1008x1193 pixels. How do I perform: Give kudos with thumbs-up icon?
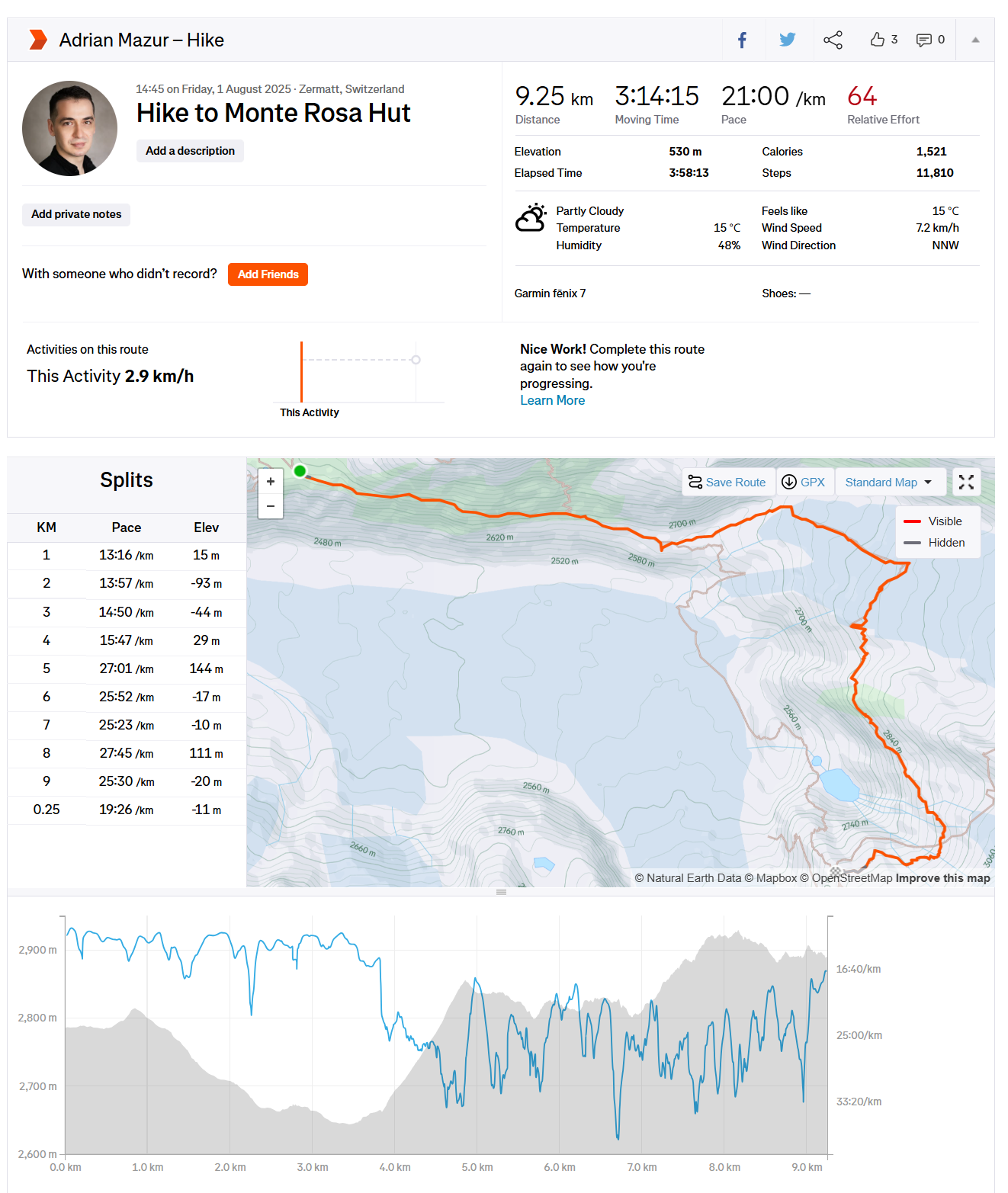pyautogui.click(x=878, y=40)
